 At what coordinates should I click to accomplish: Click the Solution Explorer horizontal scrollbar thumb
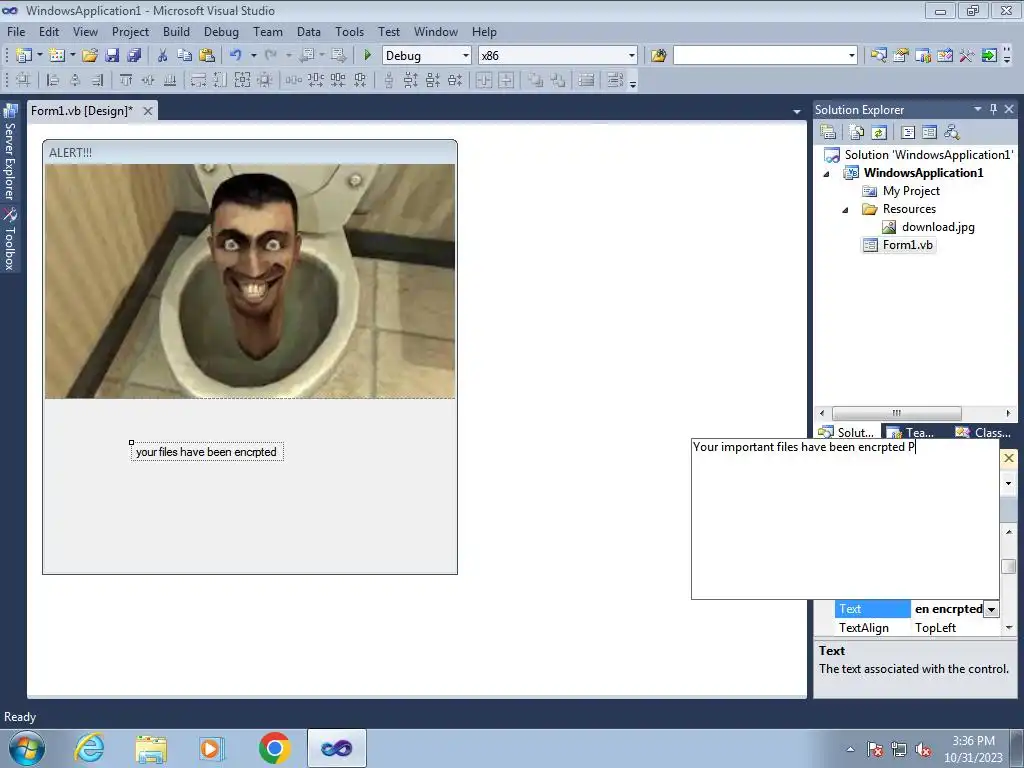(x=896, y=413)
